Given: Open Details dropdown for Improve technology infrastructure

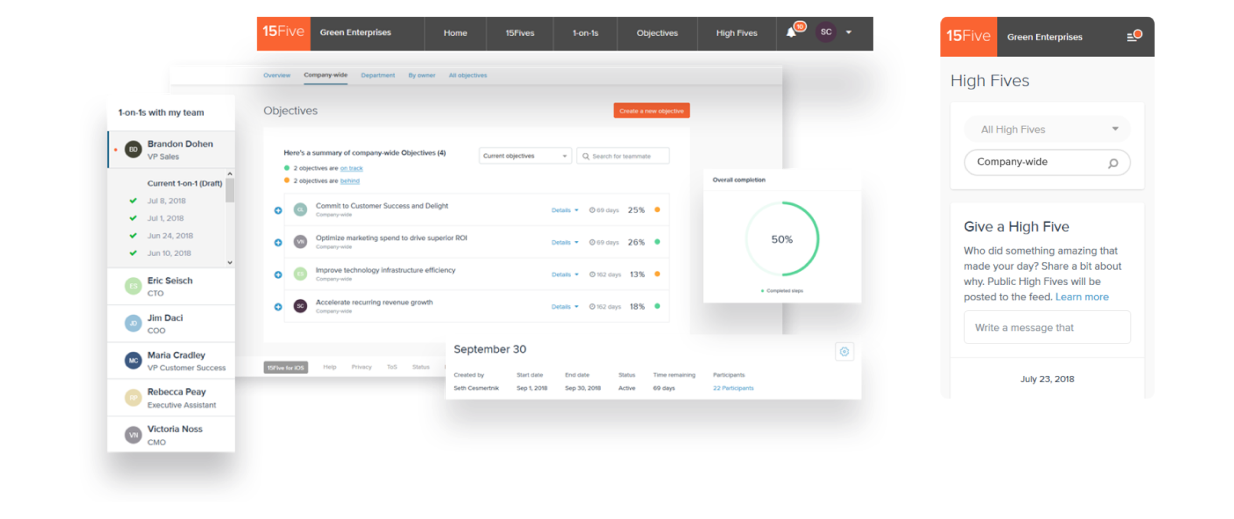Looking at the screenshot, I should tap(565, 274).
